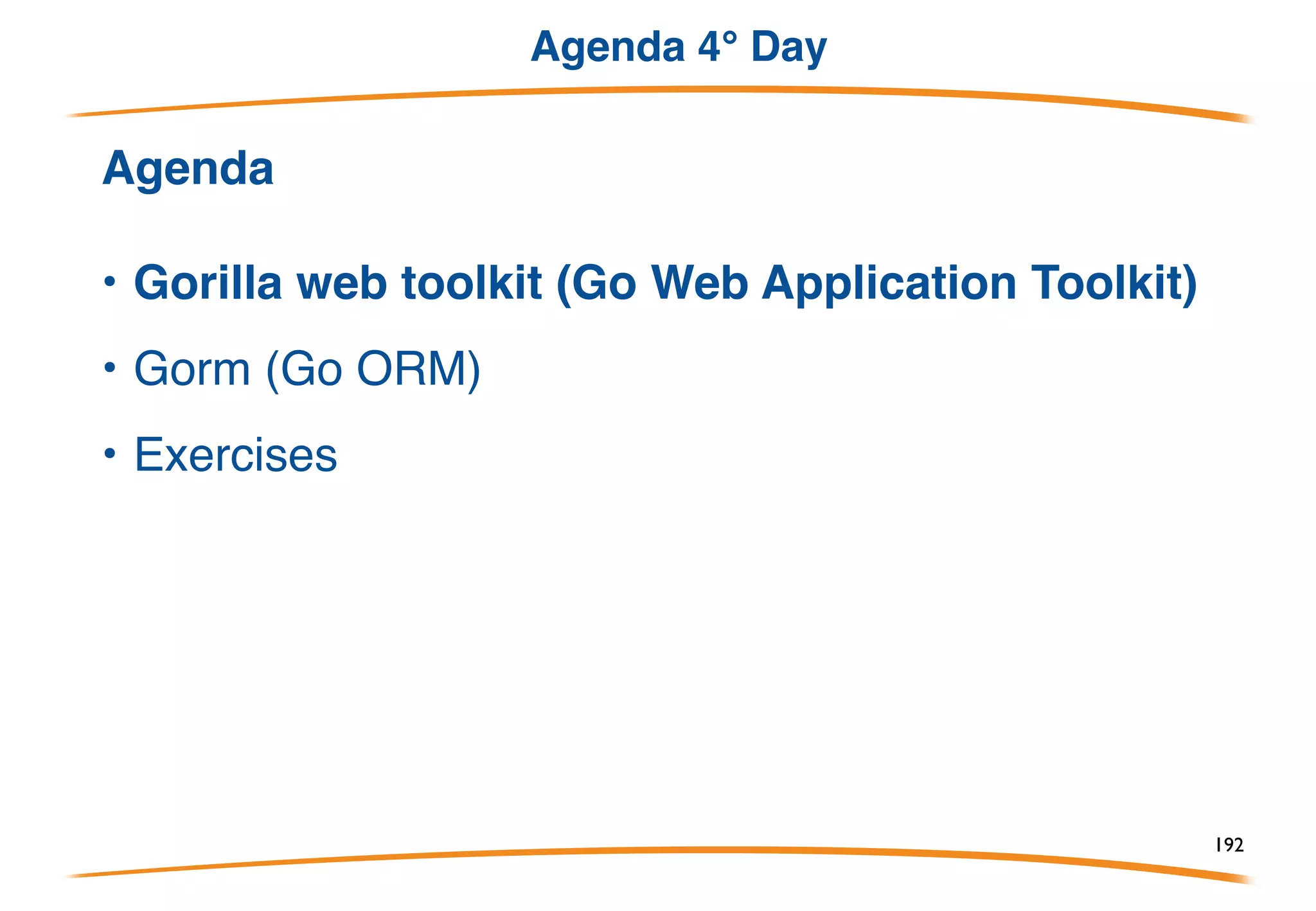Click the "4°" in the slide title
Viewport: 1316px width, 911px height.
(717, 47)
